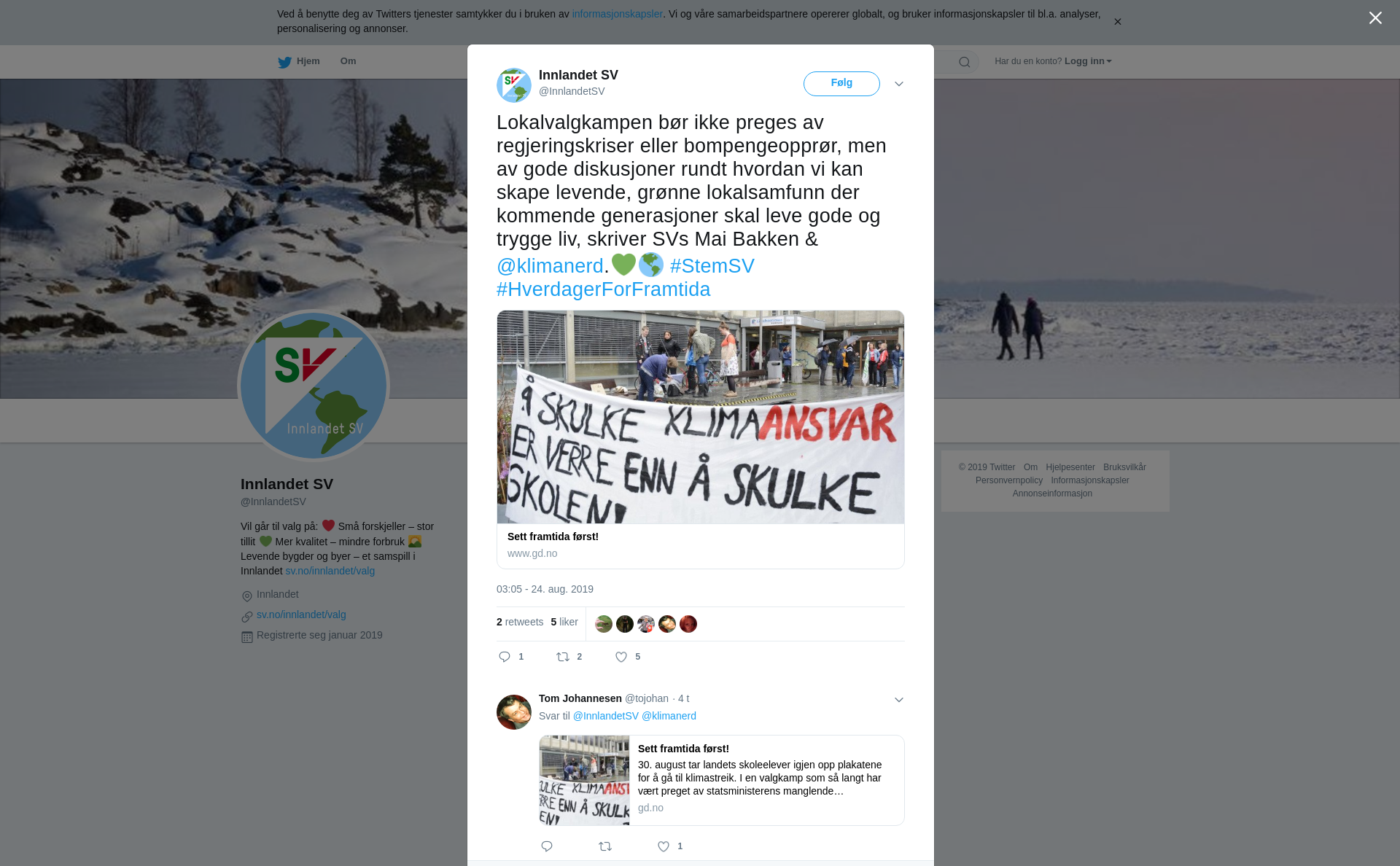Click the Innlandet SV profile avatar in the tweet

514,85
